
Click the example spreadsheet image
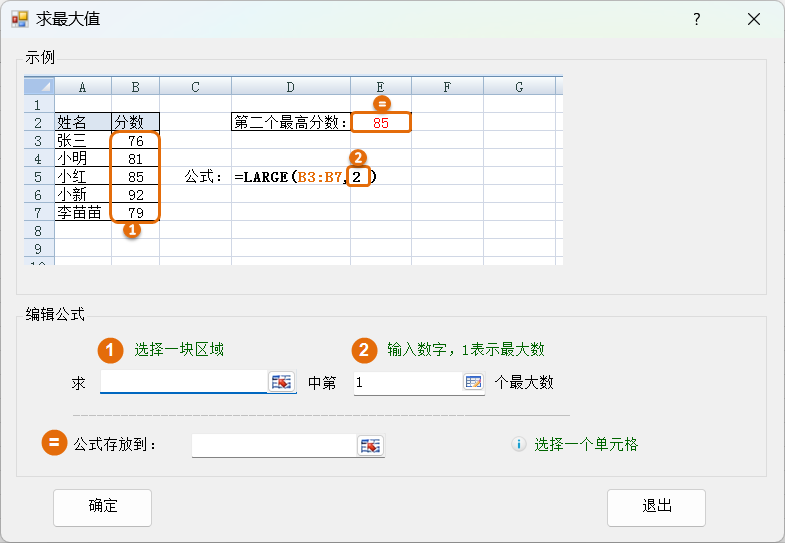click(294, 171)
